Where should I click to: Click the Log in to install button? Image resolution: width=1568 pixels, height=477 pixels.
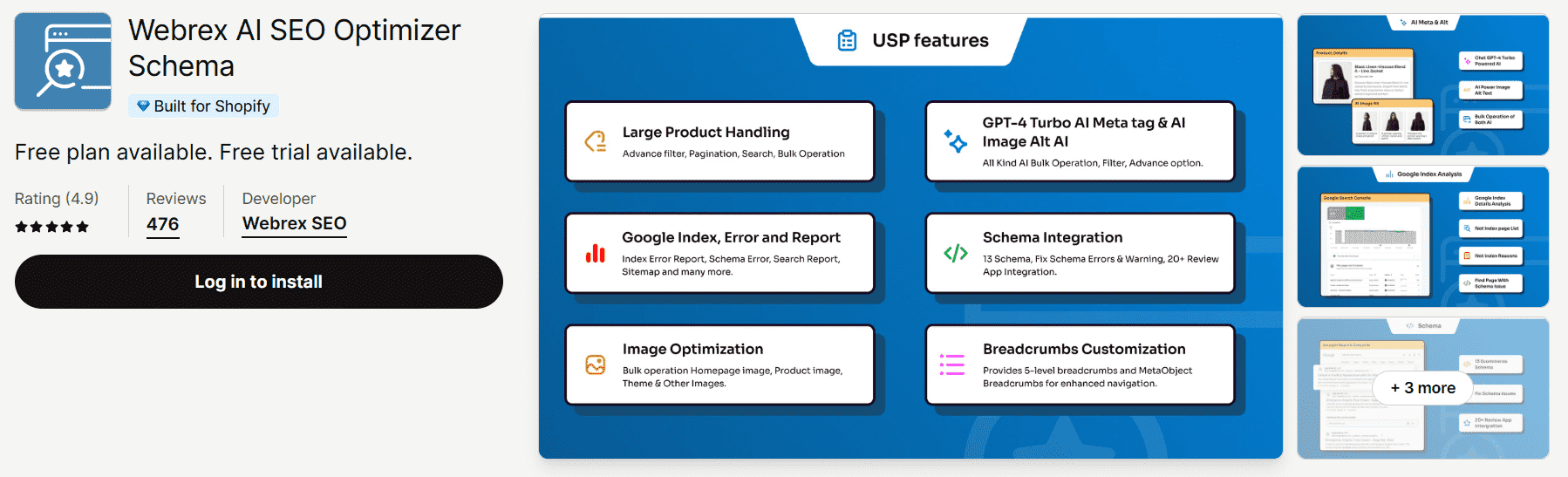click(259, 282)
